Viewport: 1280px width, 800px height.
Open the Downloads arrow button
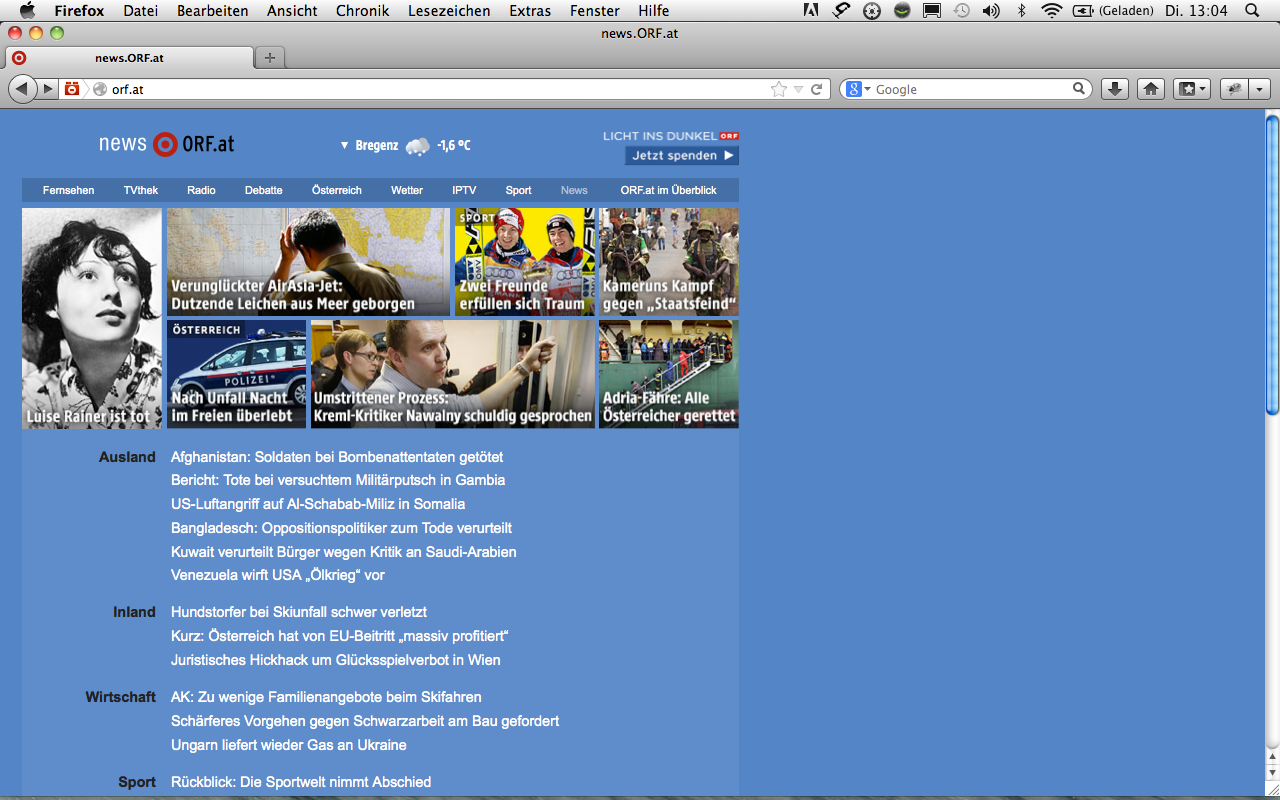(x=1115, y=89)
